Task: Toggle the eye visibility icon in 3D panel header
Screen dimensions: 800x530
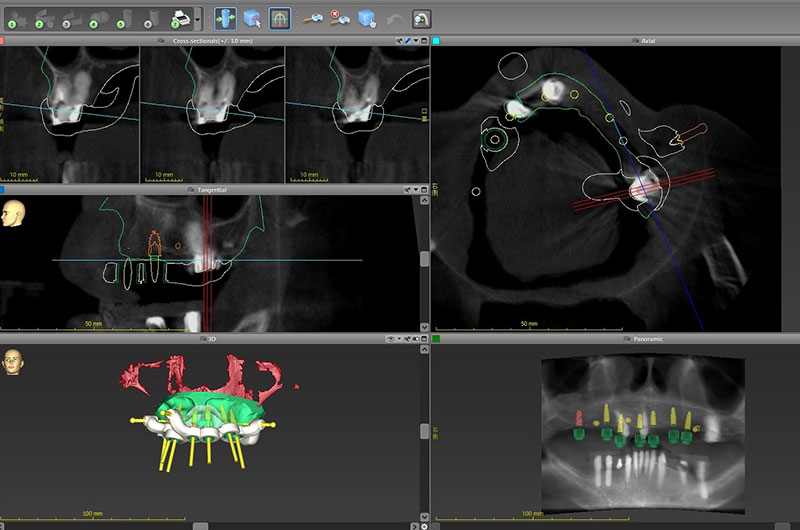Action: click(x=392, y=339)
